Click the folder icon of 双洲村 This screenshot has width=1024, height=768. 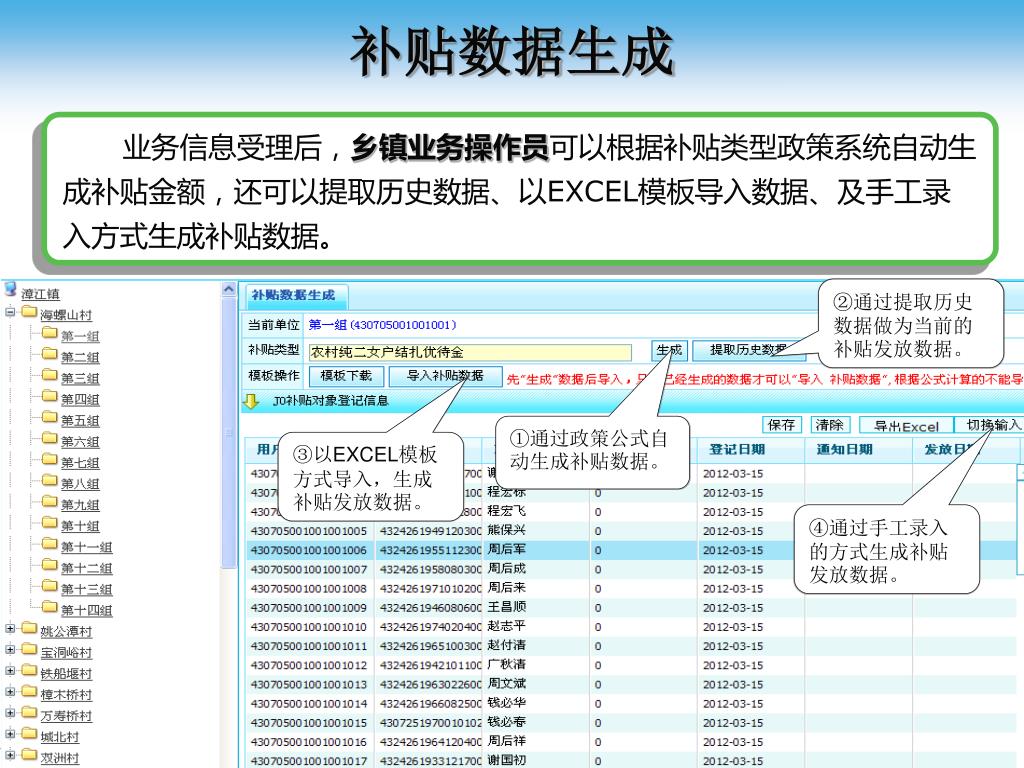pos(29,755)
